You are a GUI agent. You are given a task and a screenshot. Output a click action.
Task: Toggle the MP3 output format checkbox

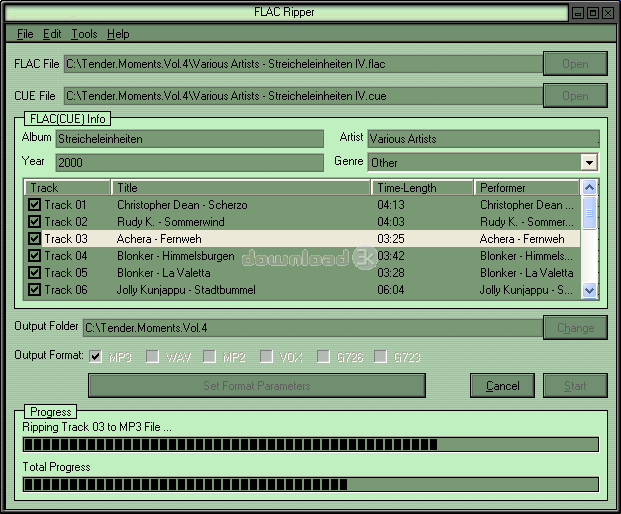(x=95, y=356)
